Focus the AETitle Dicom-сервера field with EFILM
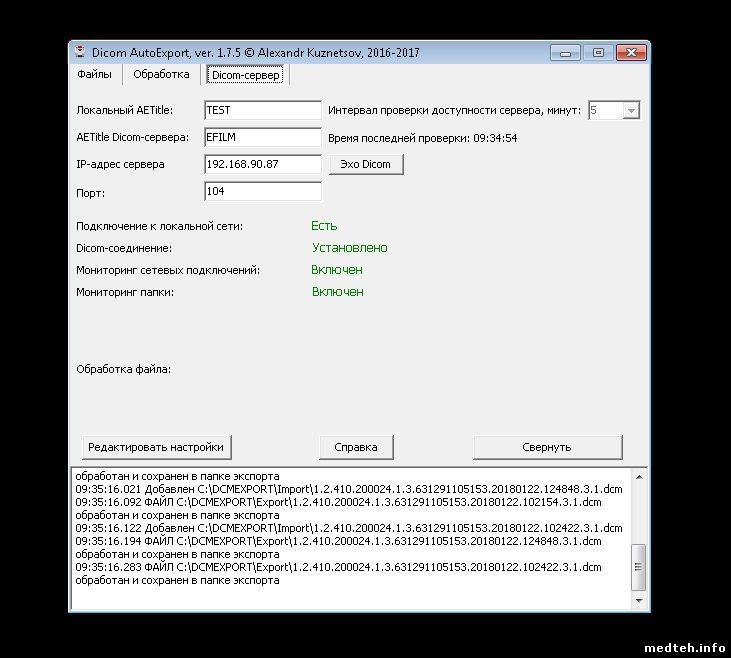This screenshot has width=731, height=658. click(262, 137)
